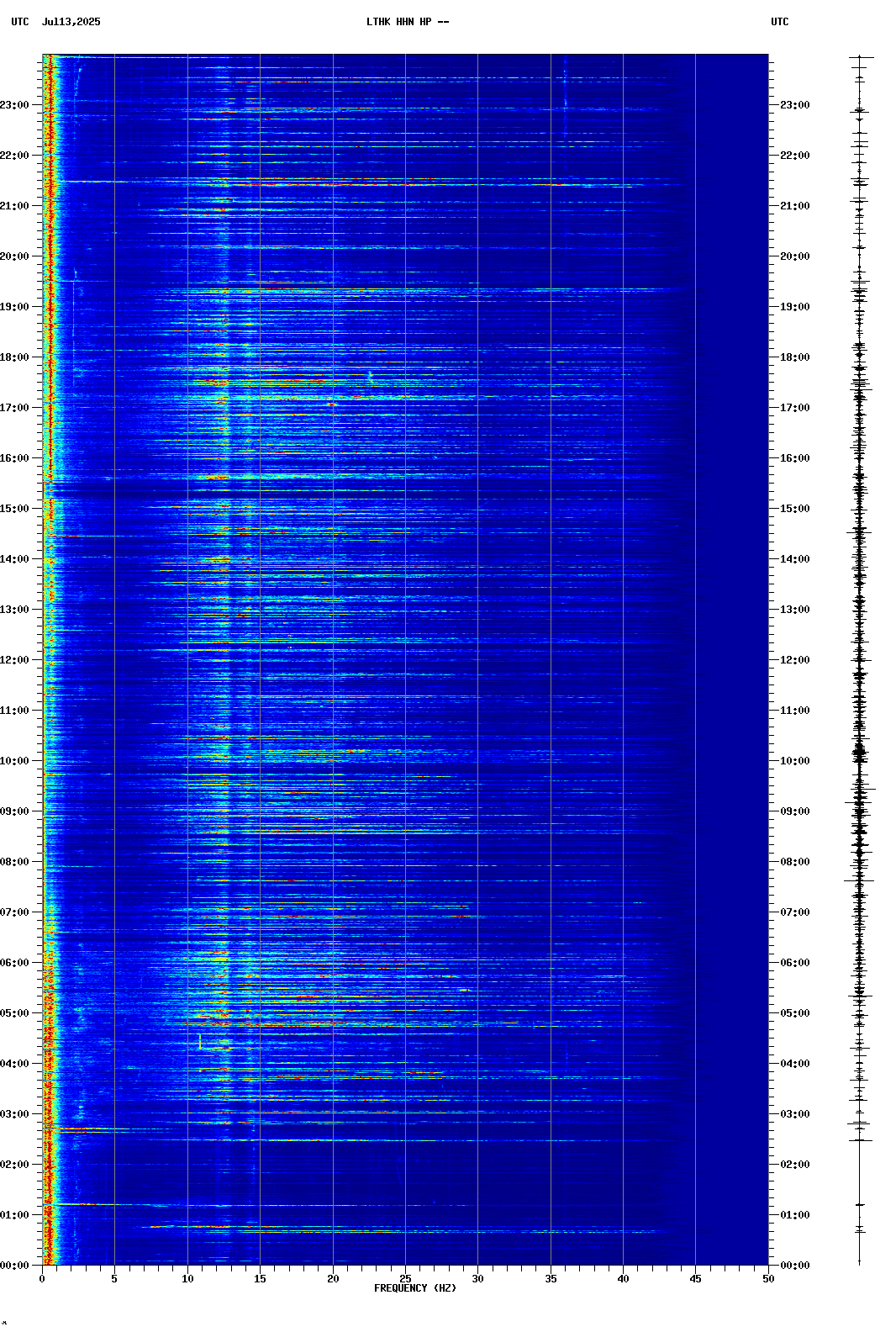Click the seismogram waveform trace beside the spectrogram

[859, 660]
